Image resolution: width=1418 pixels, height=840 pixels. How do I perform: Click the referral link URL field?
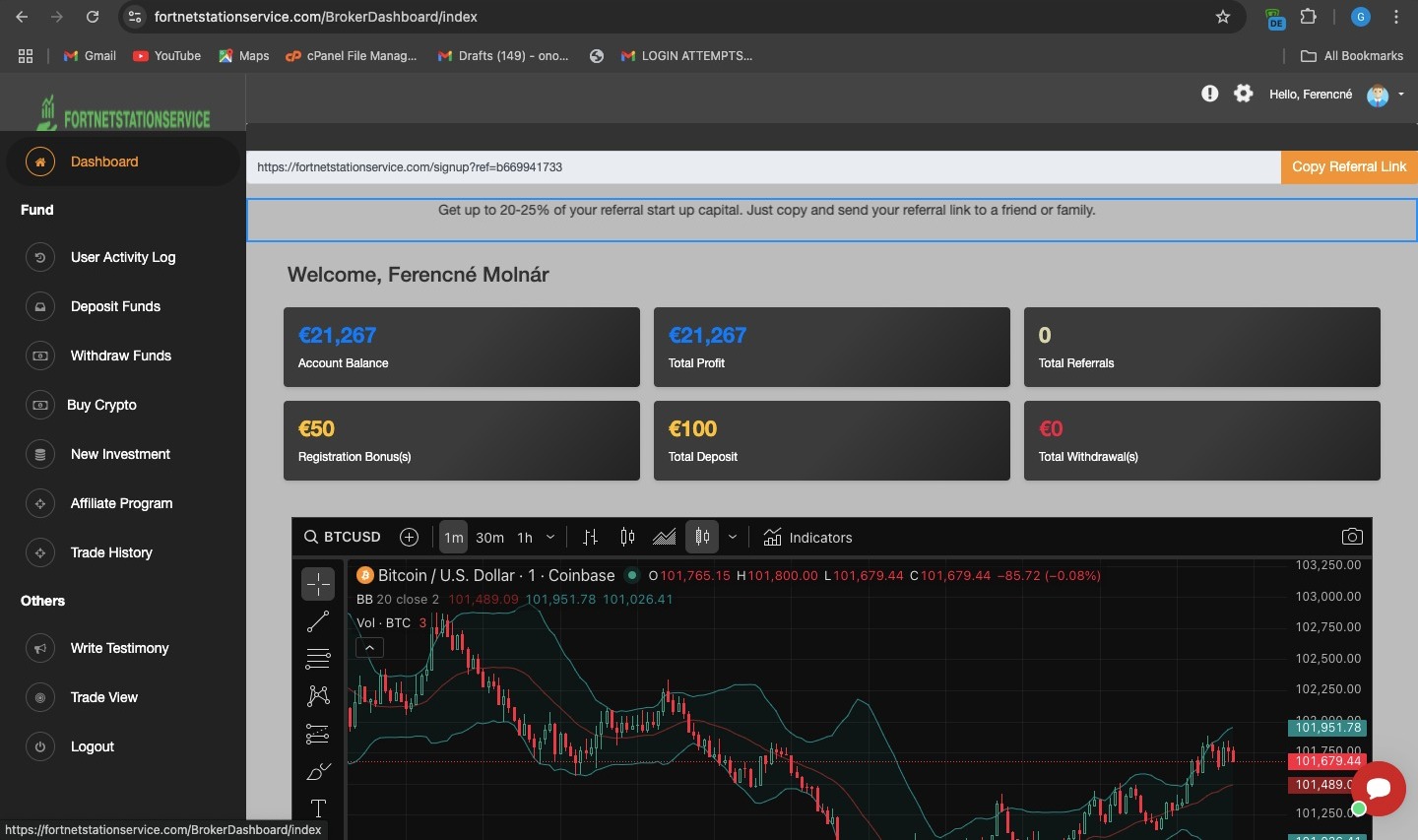762,167
